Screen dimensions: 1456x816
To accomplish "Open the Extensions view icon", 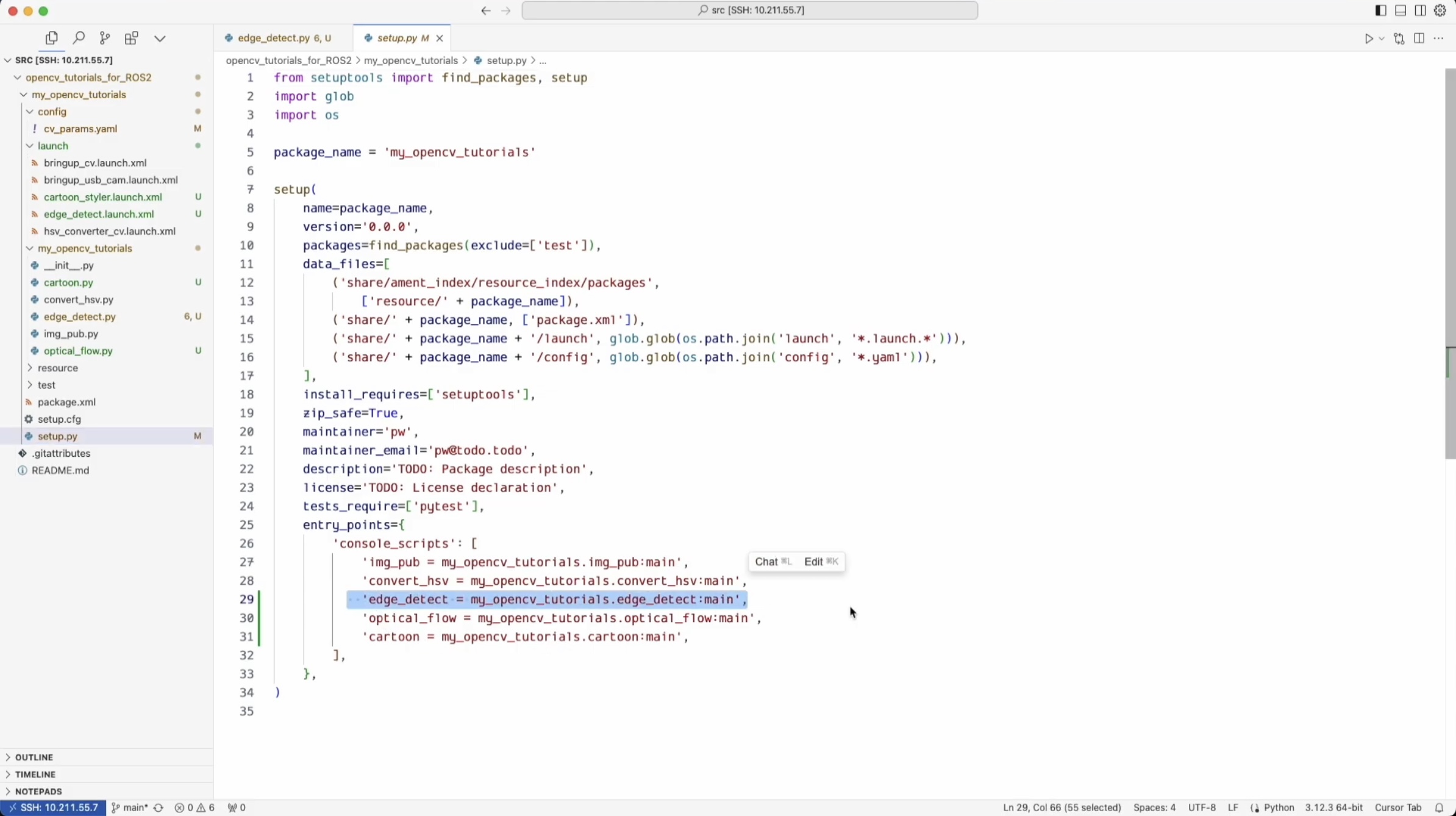I will 131,38.
